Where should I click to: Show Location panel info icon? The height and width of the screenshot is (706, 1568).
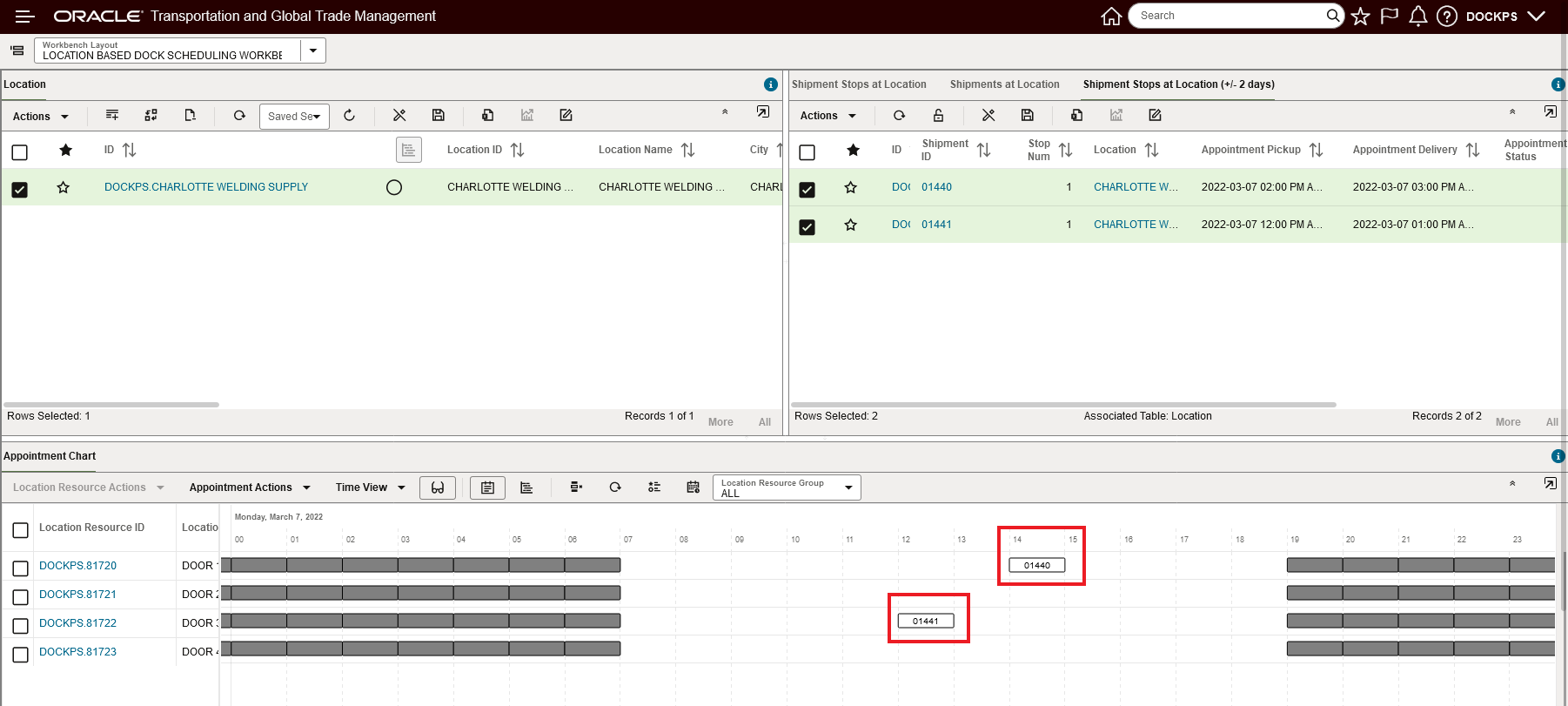pyautogui.click(x=770, y=84)
